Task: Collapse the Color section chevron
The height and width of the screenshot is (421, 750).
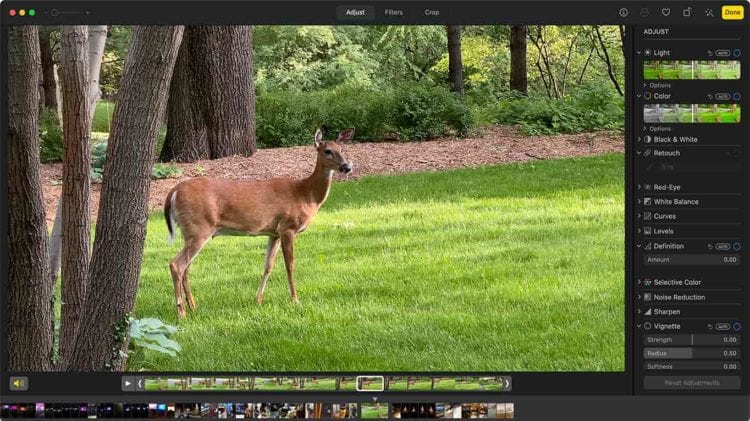Action: [x=639, y=96]
